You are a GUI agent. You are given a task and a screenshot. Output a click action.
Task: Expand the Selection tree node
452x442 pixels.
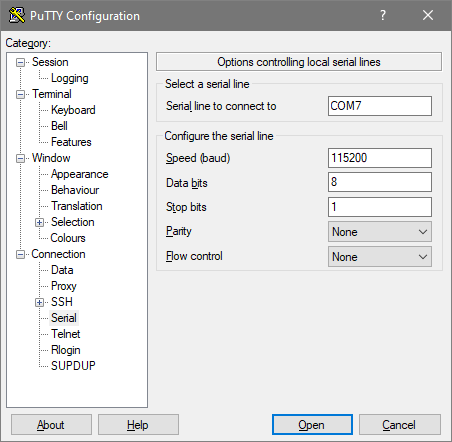pos(40,222)
